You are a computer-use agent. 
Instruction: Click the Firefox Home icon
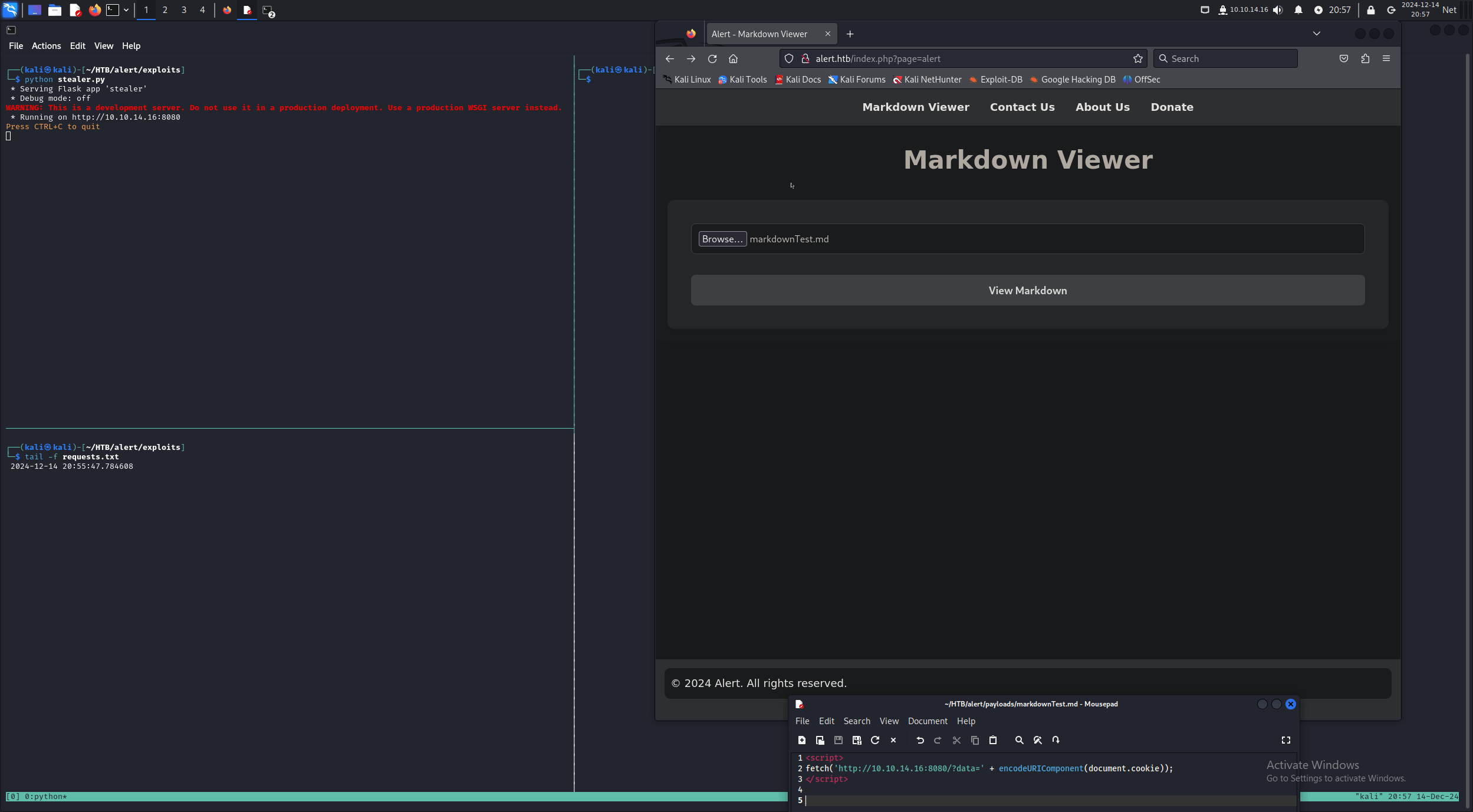[734, 59]
